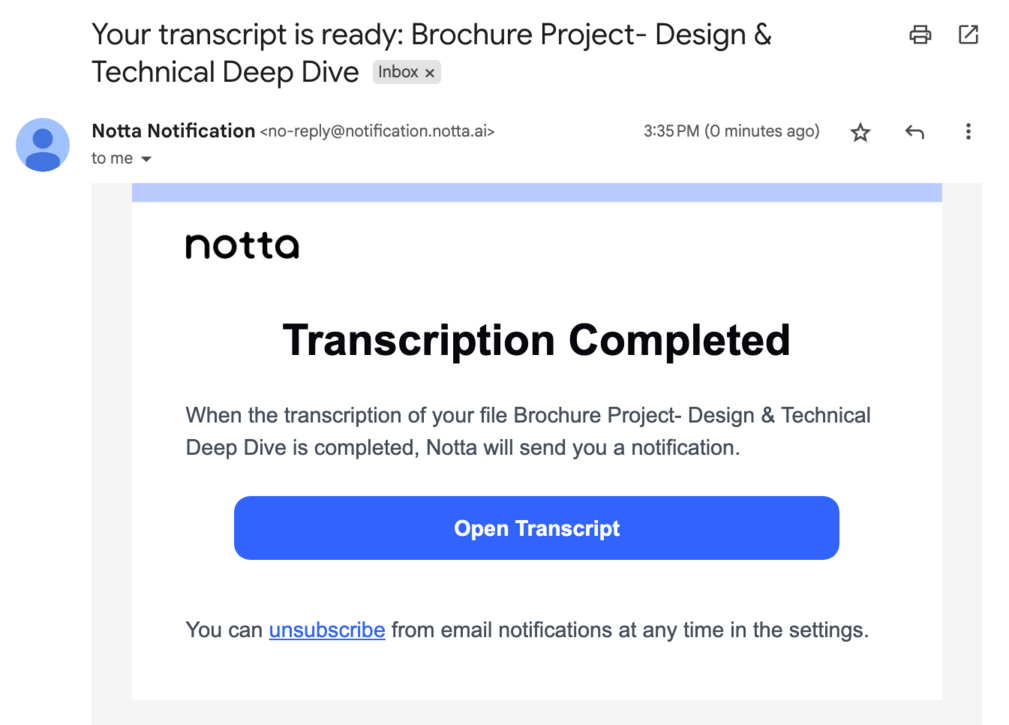1009x725 pixels.
Task: Click the sender's profile avatar
Action: pyautogui.click(x=43, y=145)
